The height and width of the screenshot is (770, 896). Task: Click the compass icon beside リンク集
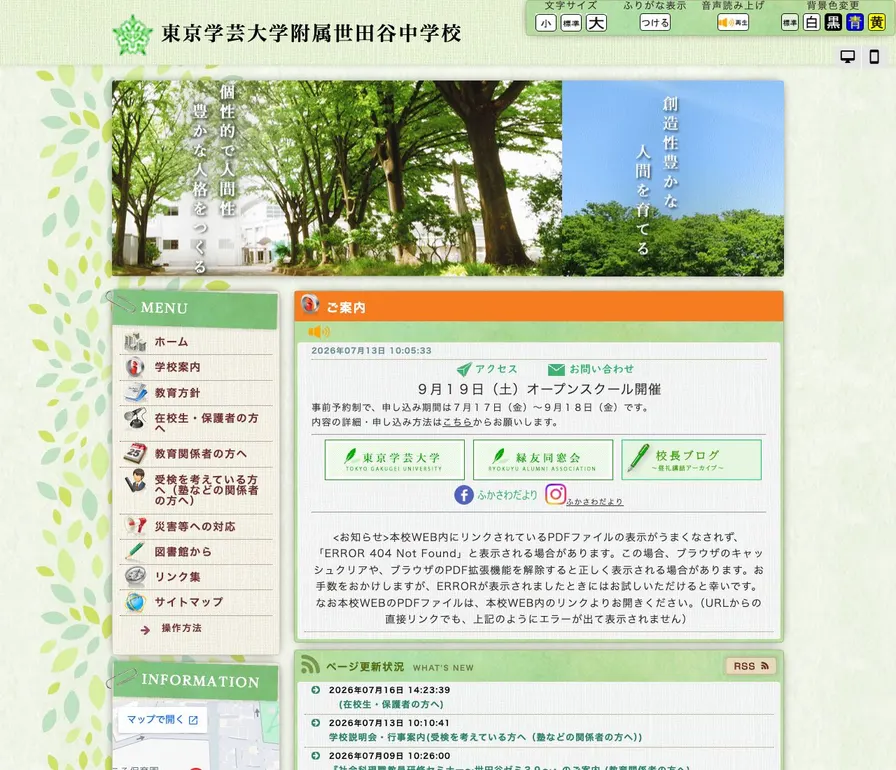135,576
